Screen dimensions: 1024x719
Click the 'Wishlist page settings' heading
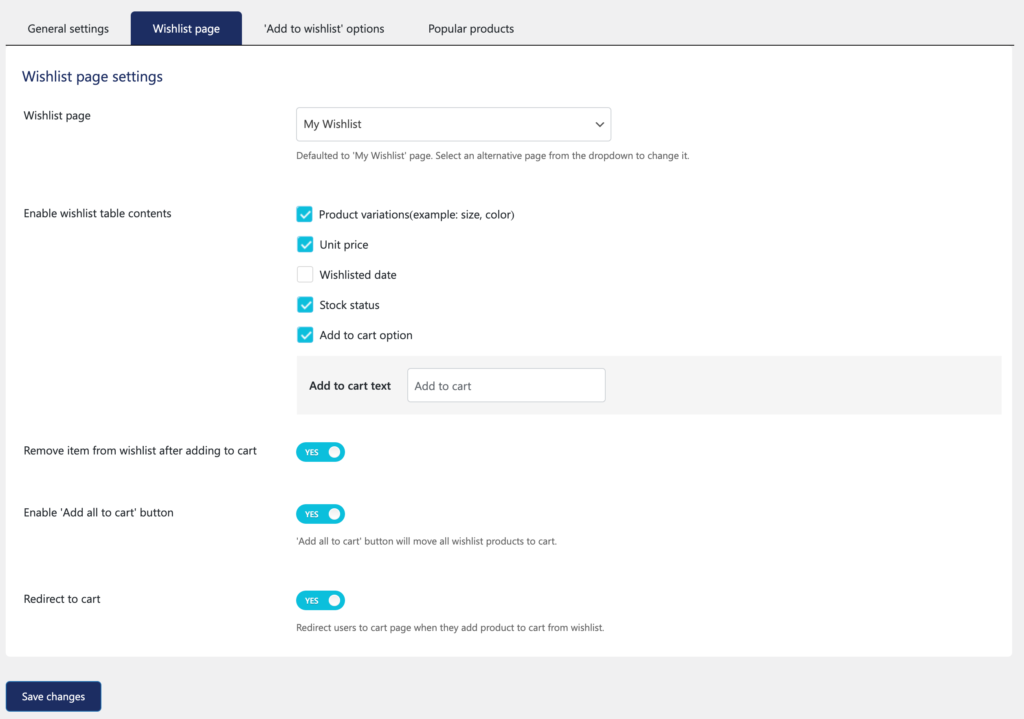pyautogui.click(x=92, y=76)
